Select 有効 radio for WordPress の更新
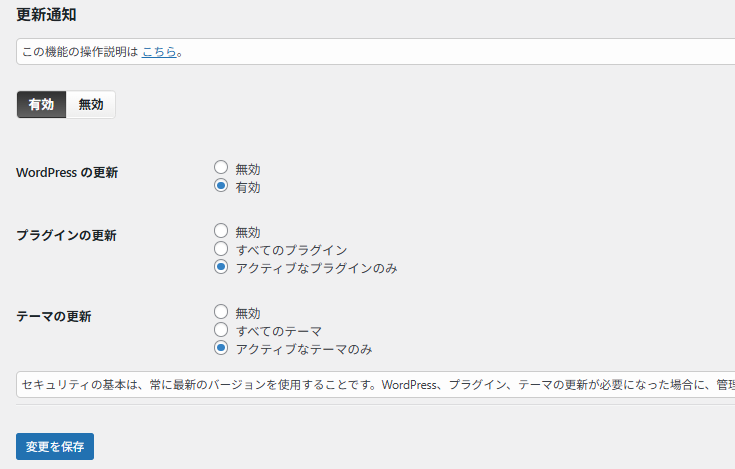This screenshot has height=469, width=735. point(222,186)
